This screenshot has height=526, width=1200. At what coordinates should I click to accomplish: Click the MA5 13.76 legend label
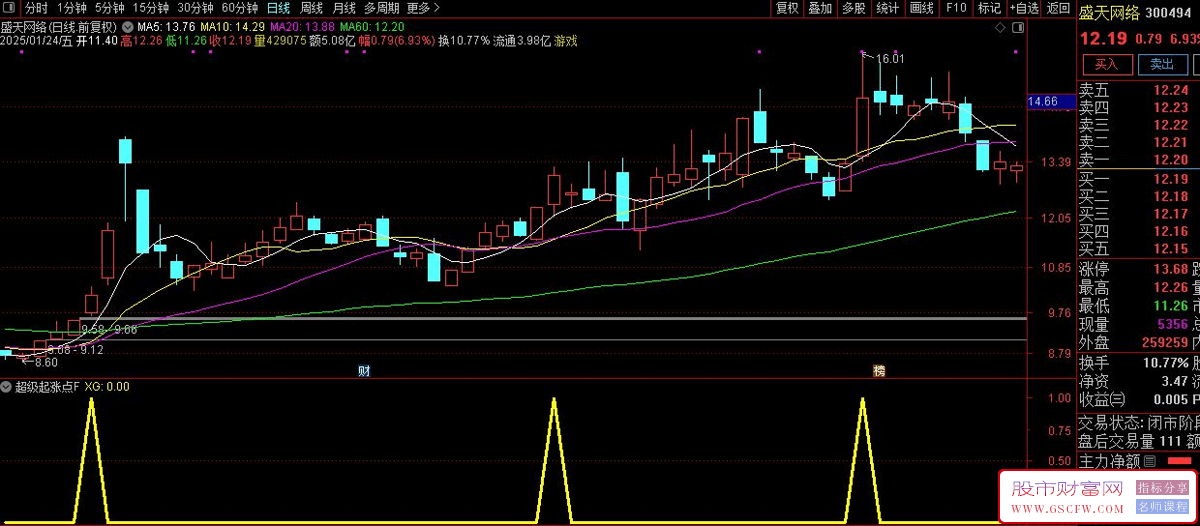point(166,26)
